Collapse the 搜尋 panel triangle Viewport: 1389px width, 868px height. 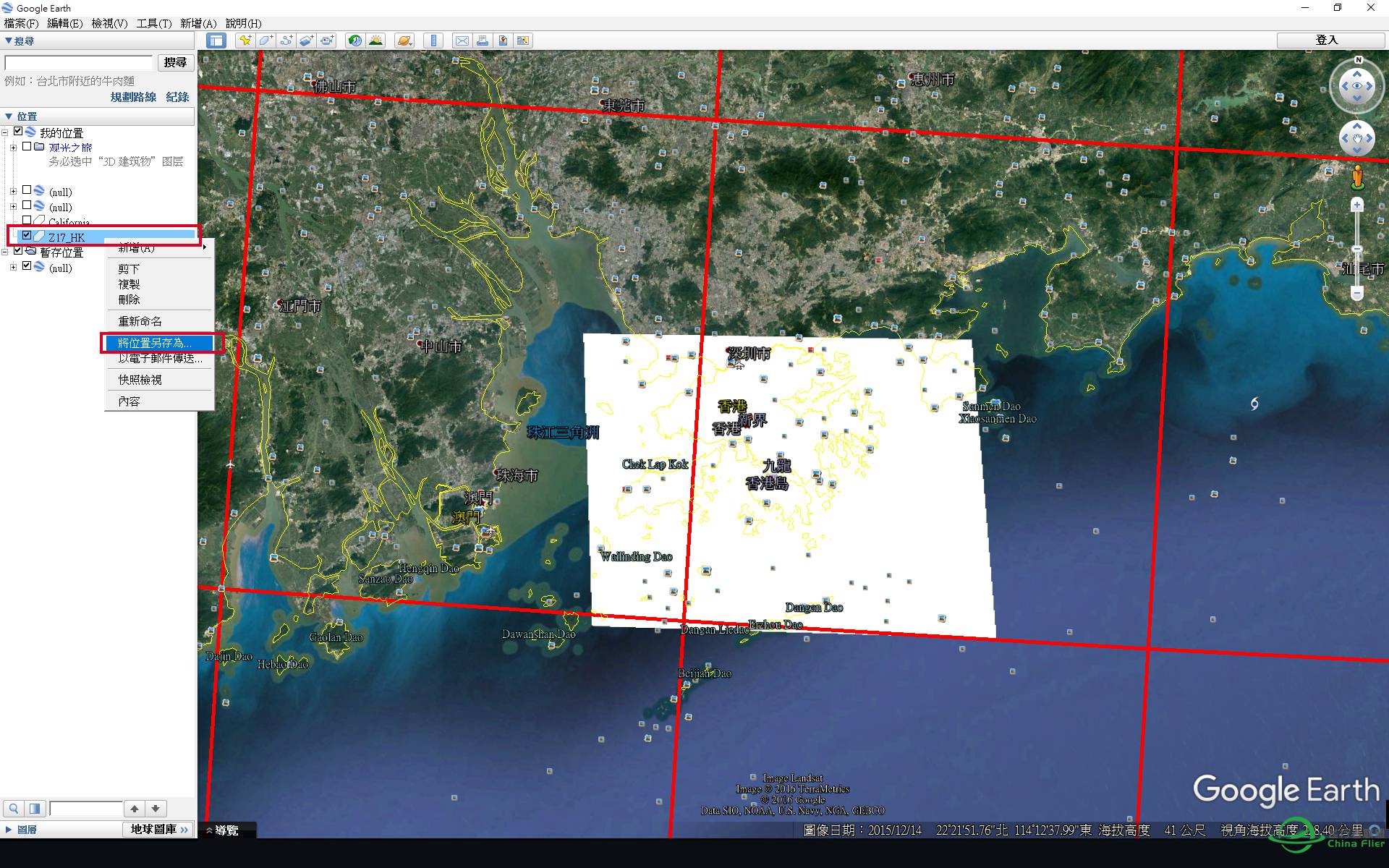point(8,41)
